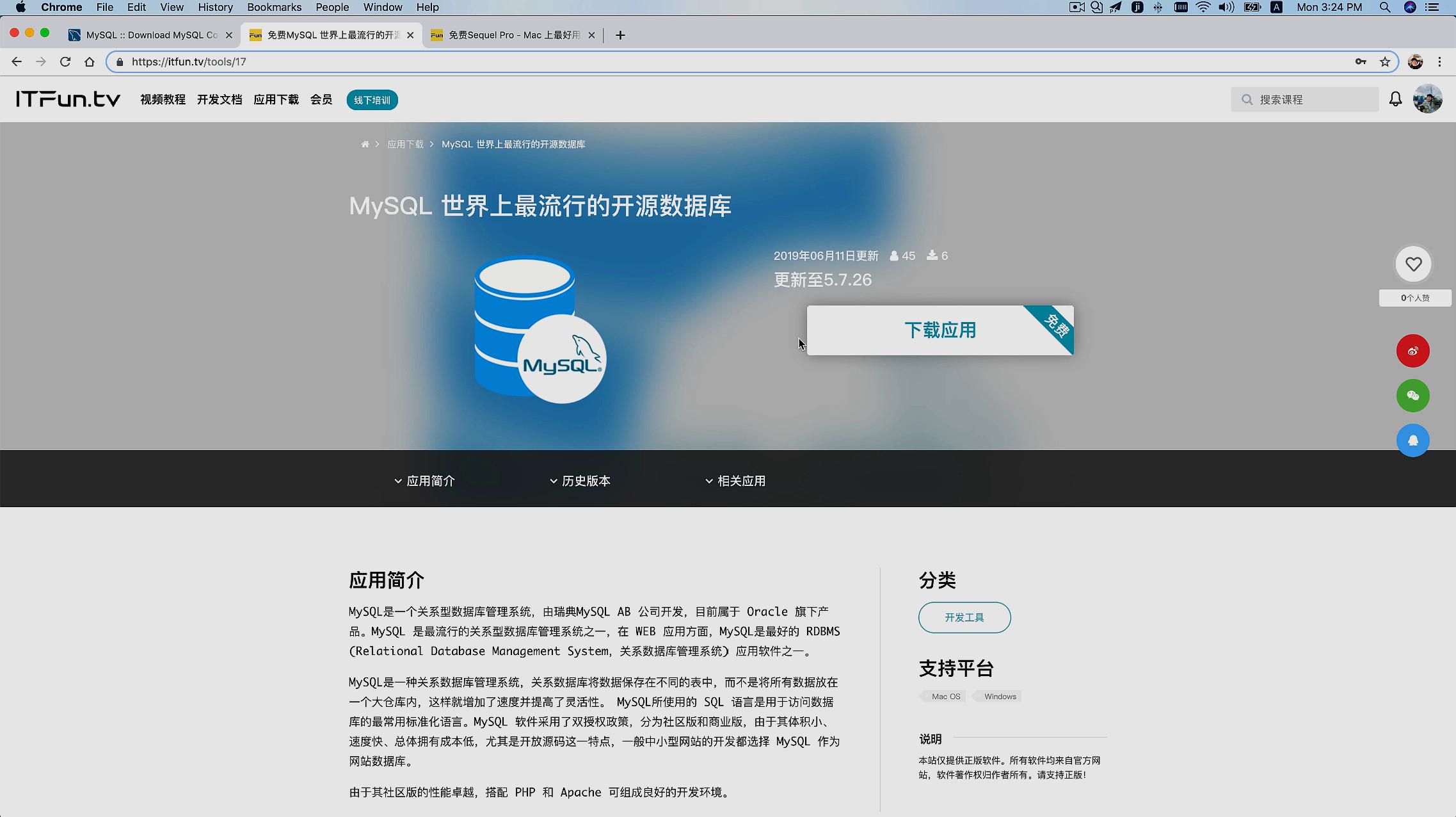Open the Siri menu bar icon
This screenshot has height=817, width=1456.
[1410, 8]
